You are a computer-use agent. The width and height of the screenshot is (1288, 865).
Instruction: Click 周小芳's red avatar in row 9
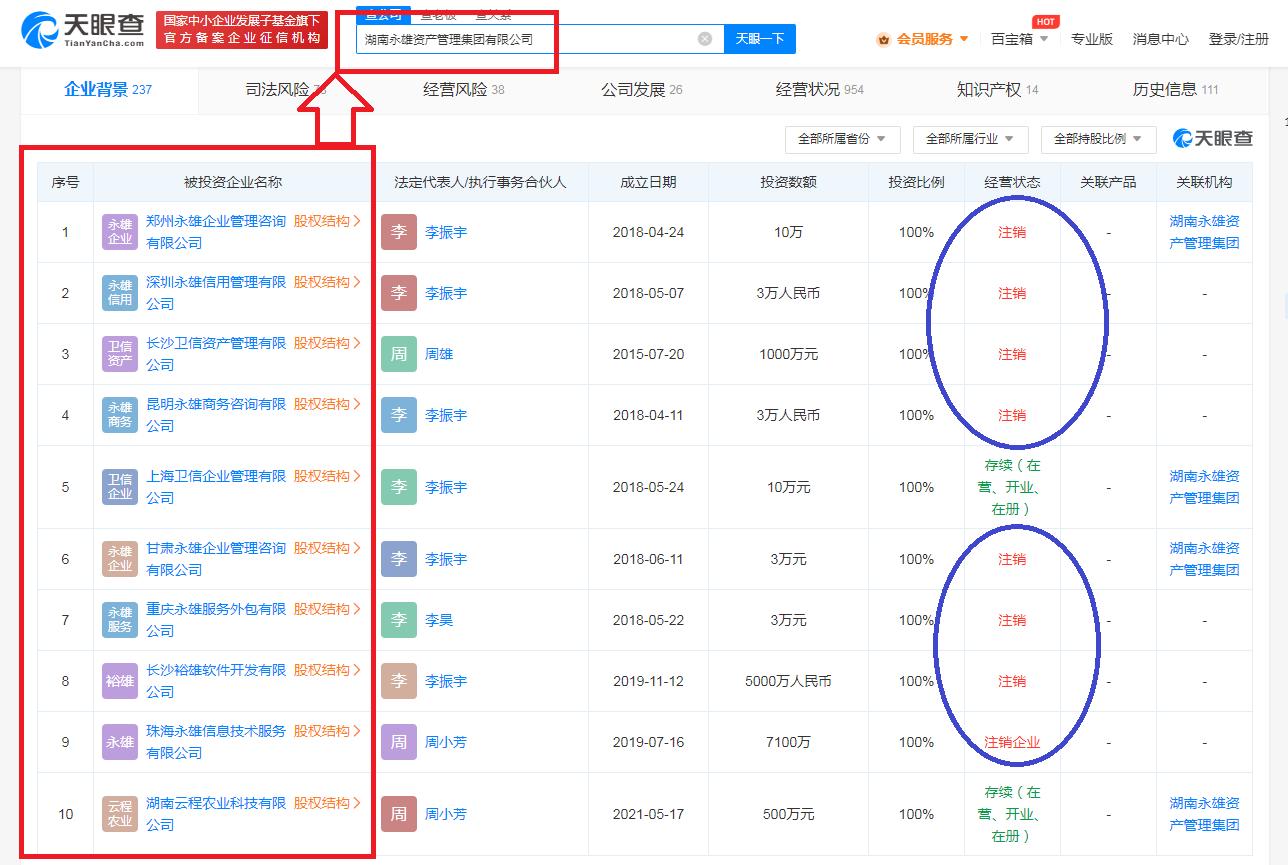(398, 742)
